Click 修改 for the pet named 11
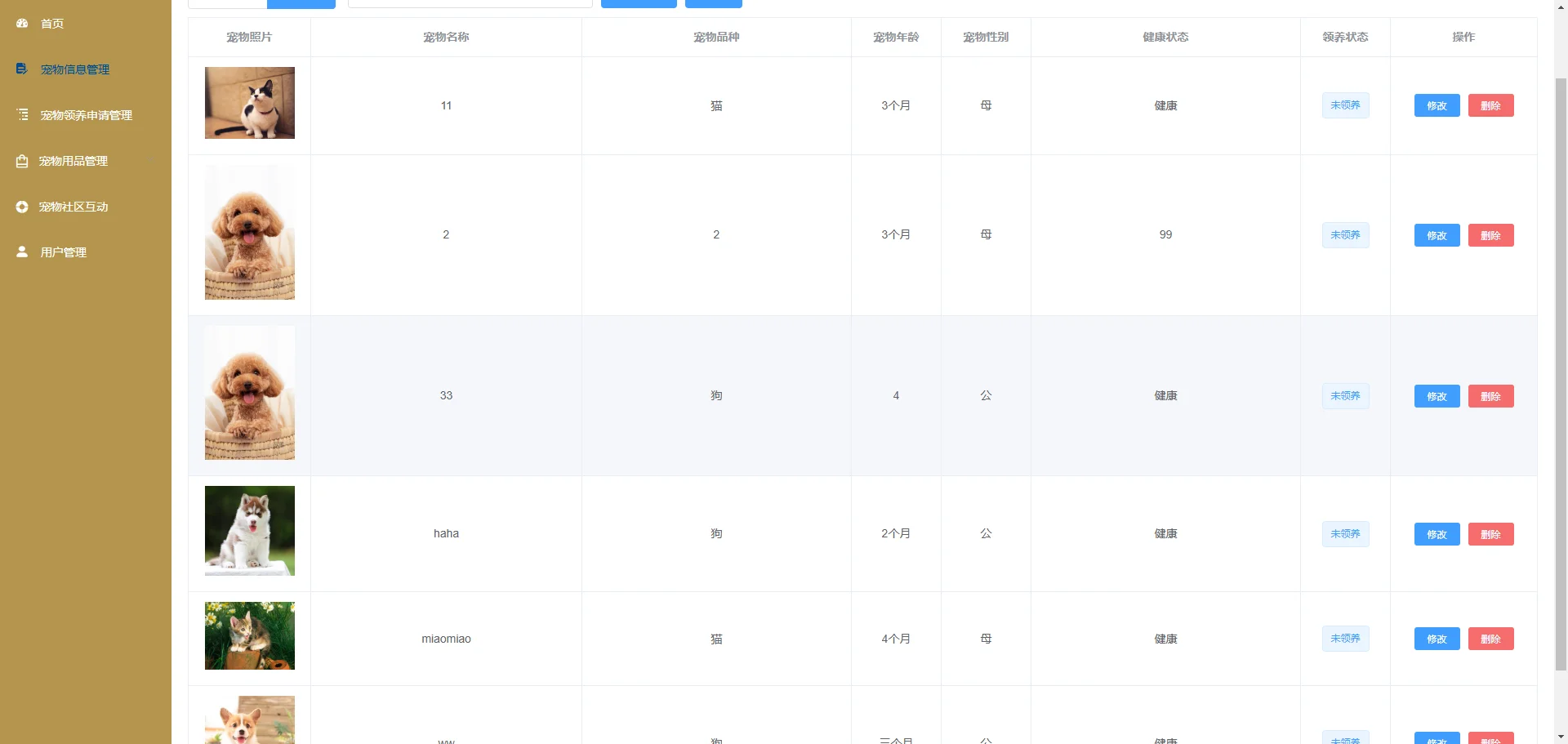The height and width of the screenshot is (744, 1568). click(1437, 105)
